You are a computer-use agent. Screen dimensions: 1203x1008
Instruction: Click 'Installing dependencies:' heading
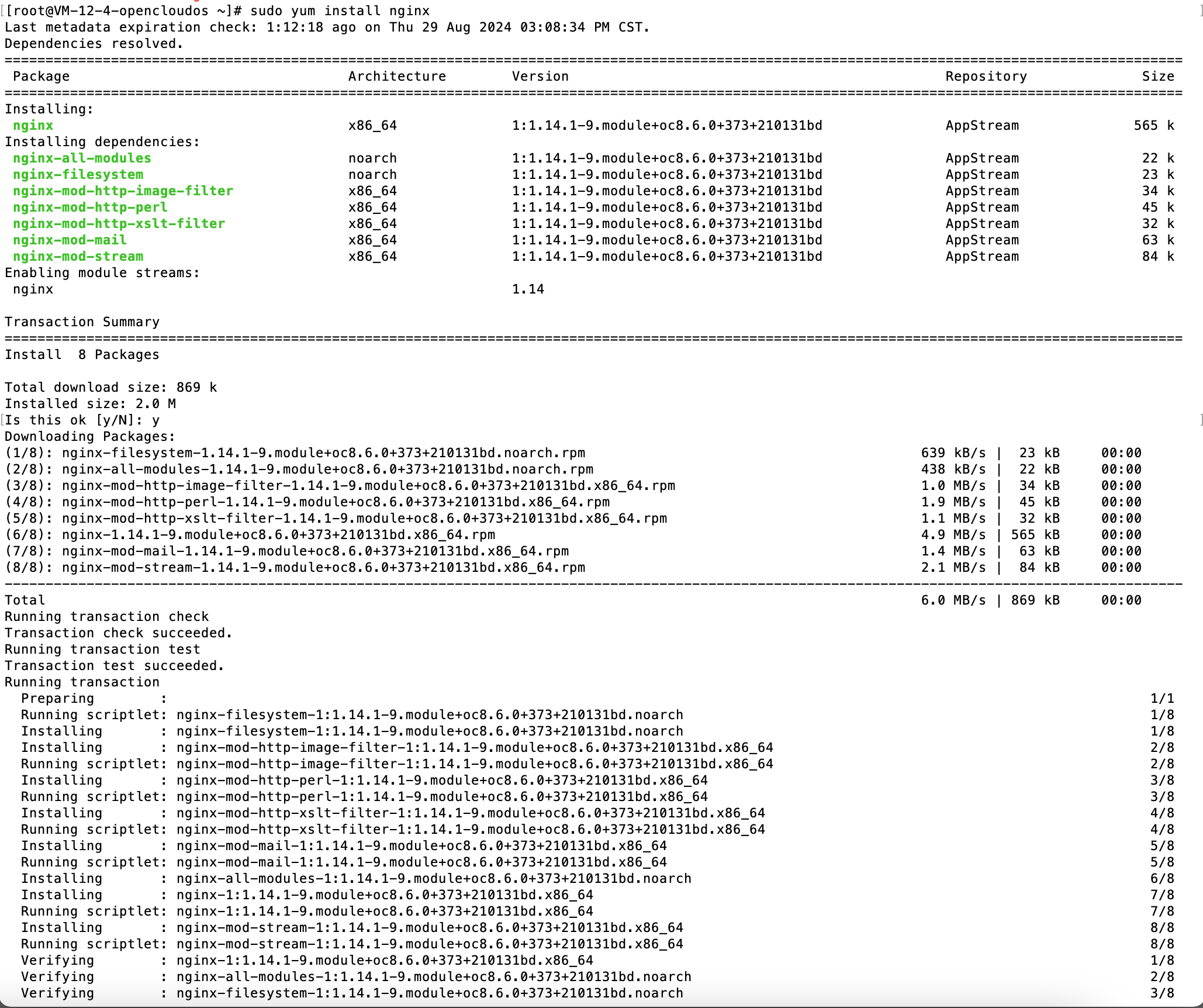pos(102,142)
